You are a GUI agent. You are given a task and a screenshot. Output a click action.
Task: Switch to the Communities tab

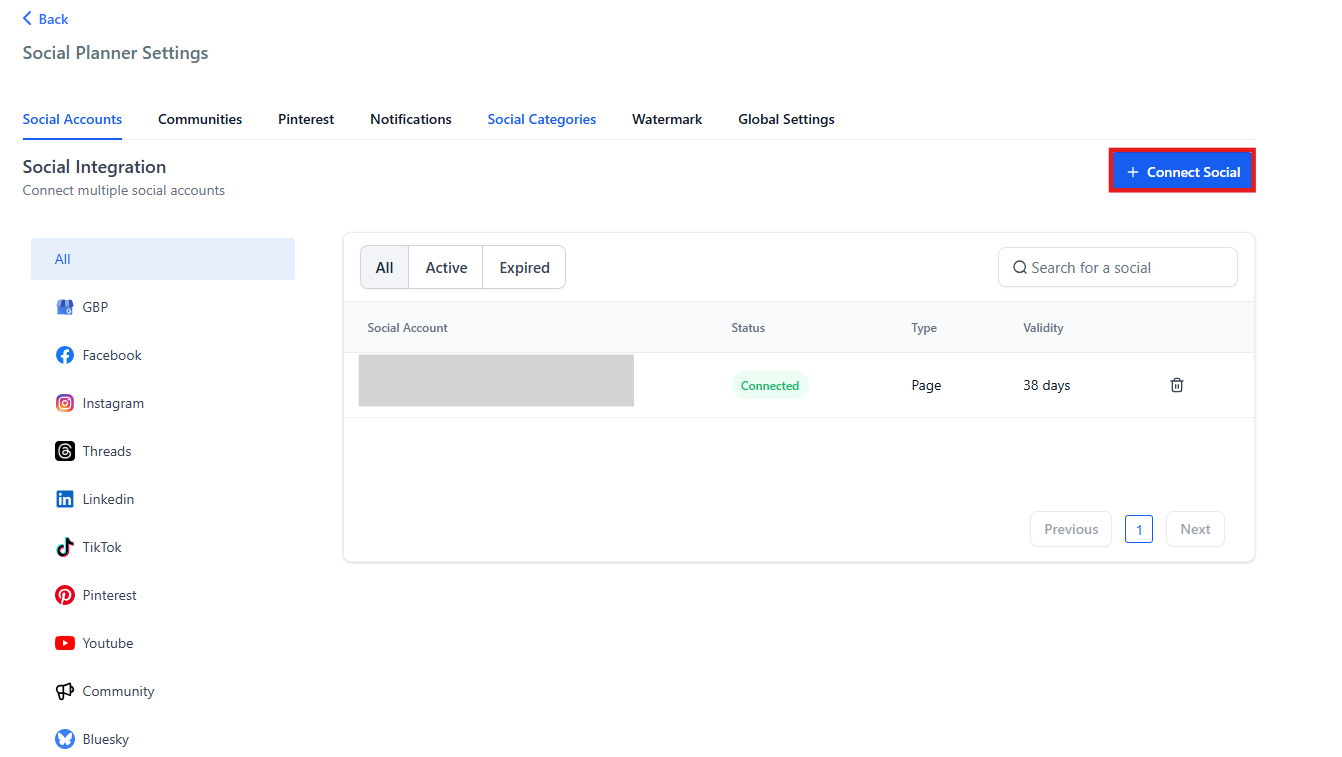point(200,119)
